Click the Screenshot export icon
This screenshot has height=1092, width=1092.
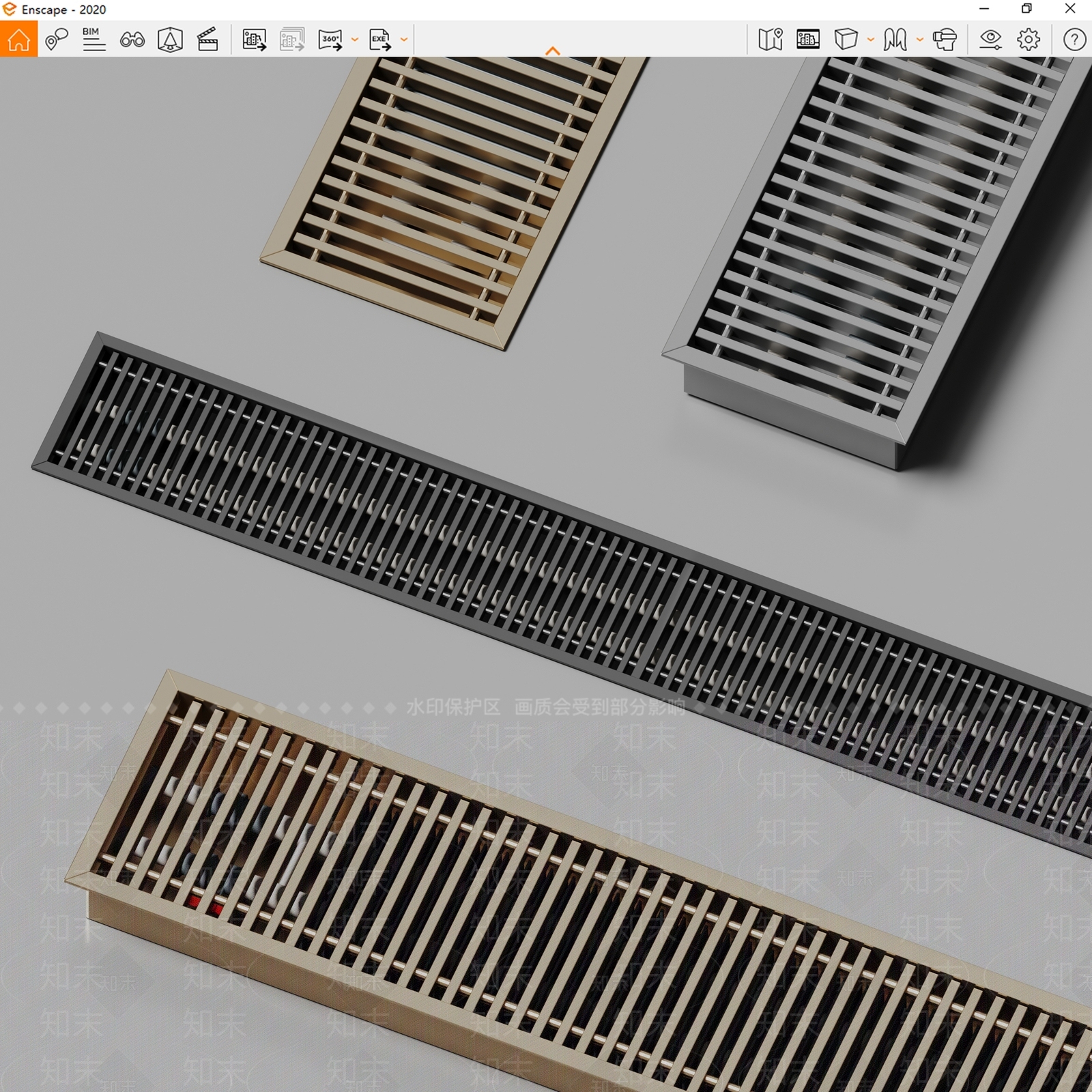[x=255, y=39]
